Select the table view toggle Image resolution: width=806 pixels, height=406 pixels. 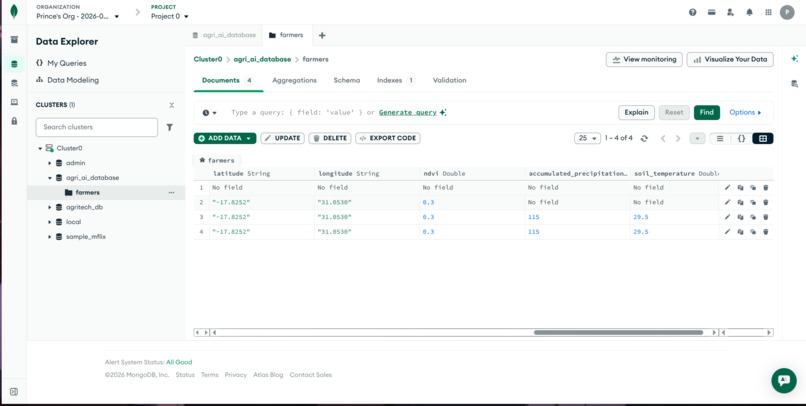pyautogui.click(x=763, y=138)
